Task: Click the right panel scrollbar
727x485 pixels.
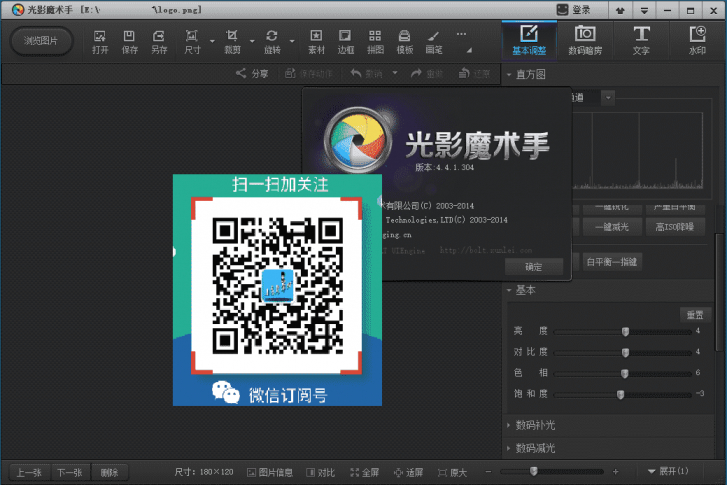Action: click(719, 292)
